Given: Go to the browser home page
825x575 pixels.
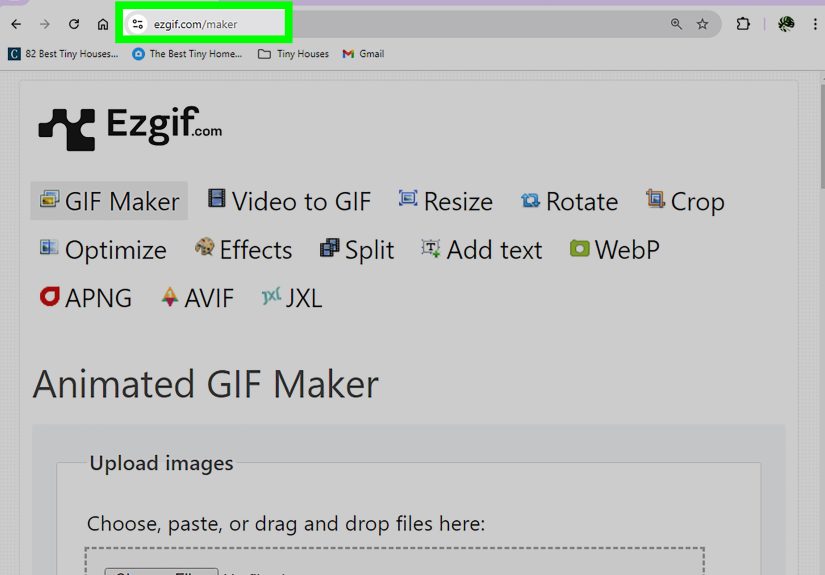Looking at the screenshot, I should coord(103,24).
